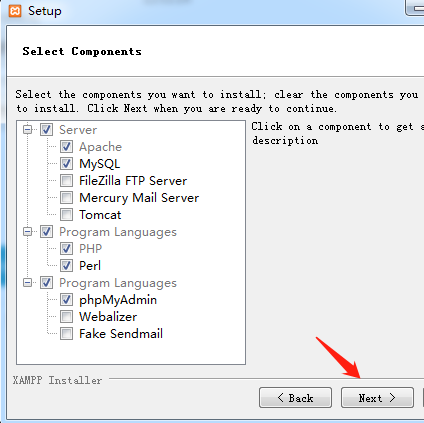The height and width of the screenshot is (423, 424).
Task: Select the PHP tree item label
Action: (90, 248)
